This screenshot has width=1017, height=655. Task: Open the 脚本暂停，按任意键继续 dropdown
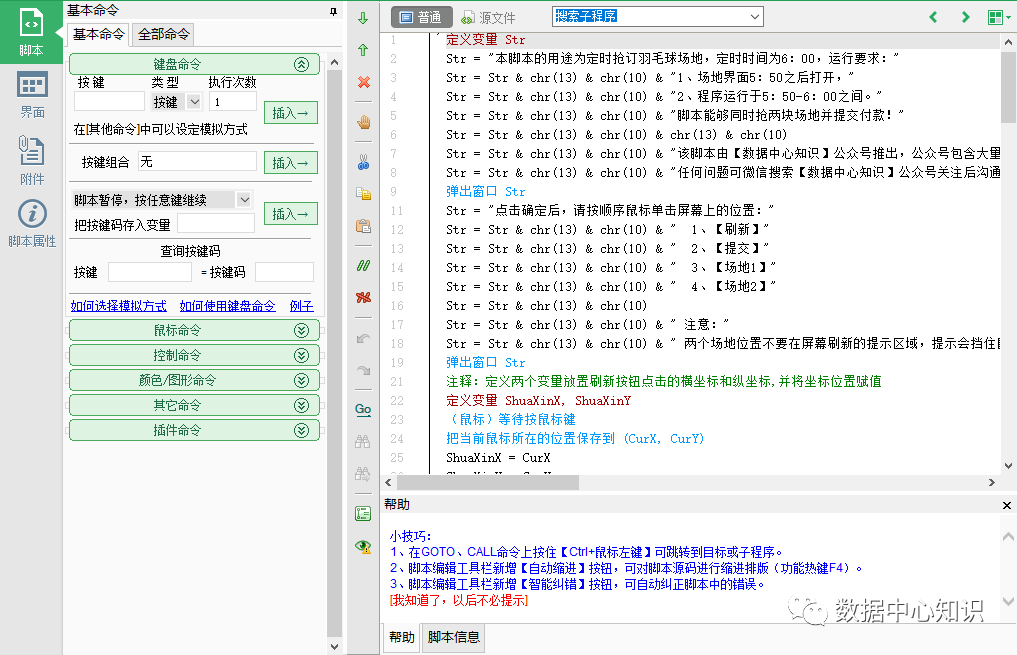(244, 200)
